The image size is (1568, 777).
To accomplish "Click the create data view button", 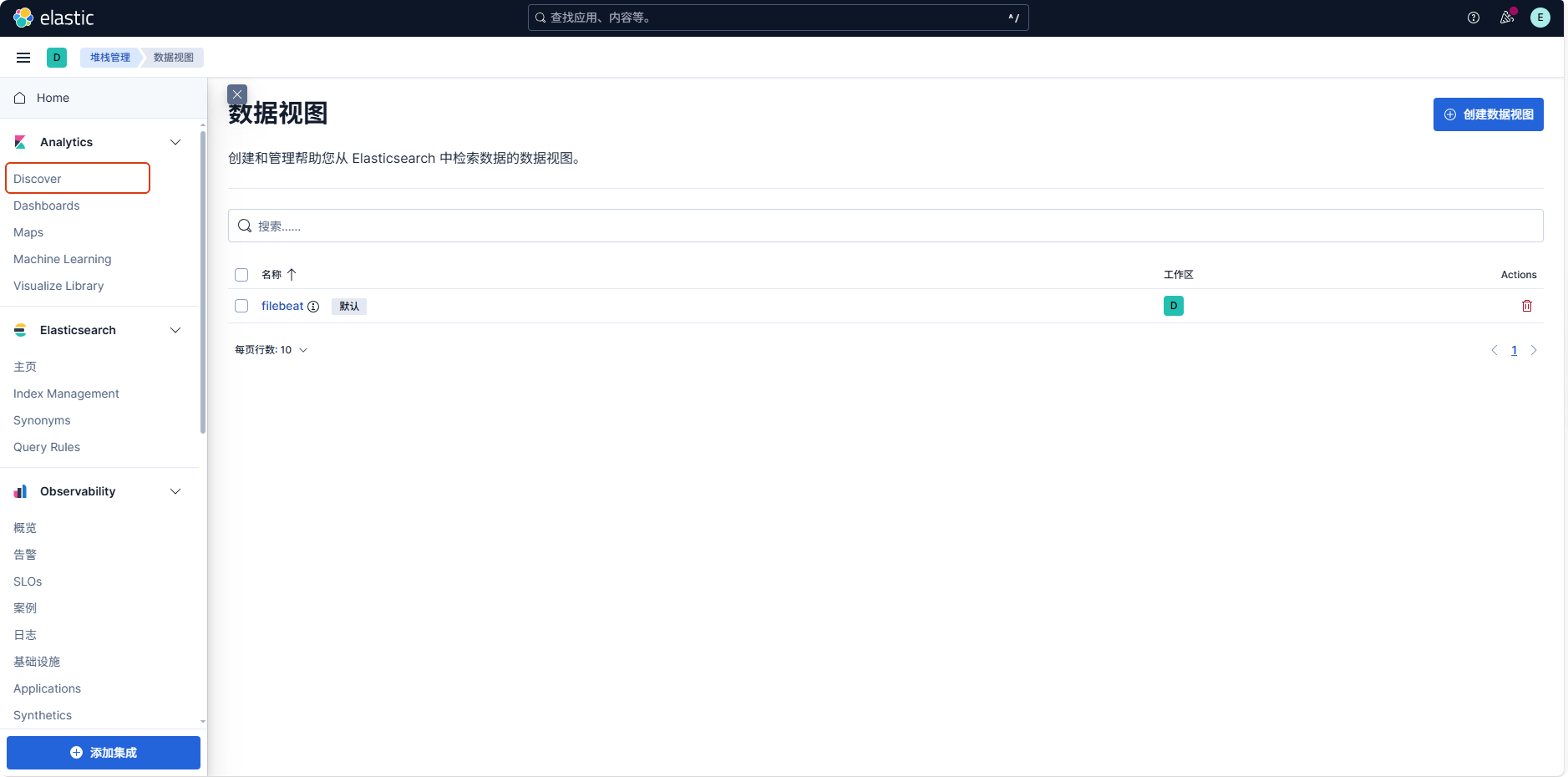I will tap(1488, 114).
